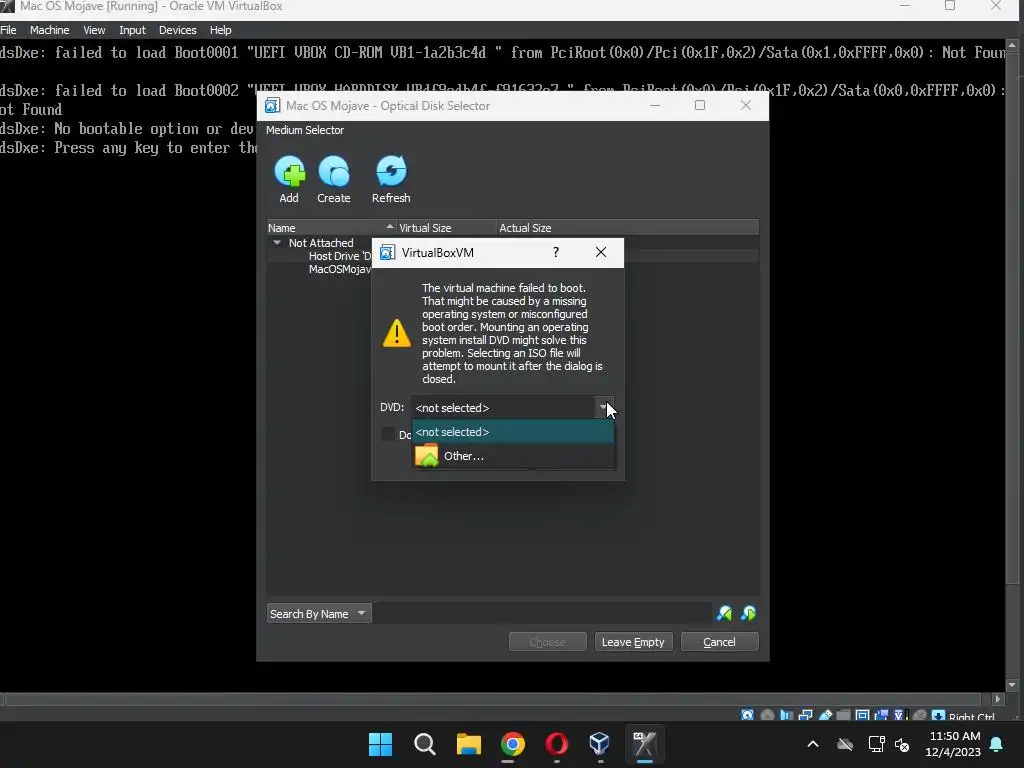Click the shared folders status bar icon
The width and height of the screenshot is (1024, 768).
click(843, 716)
